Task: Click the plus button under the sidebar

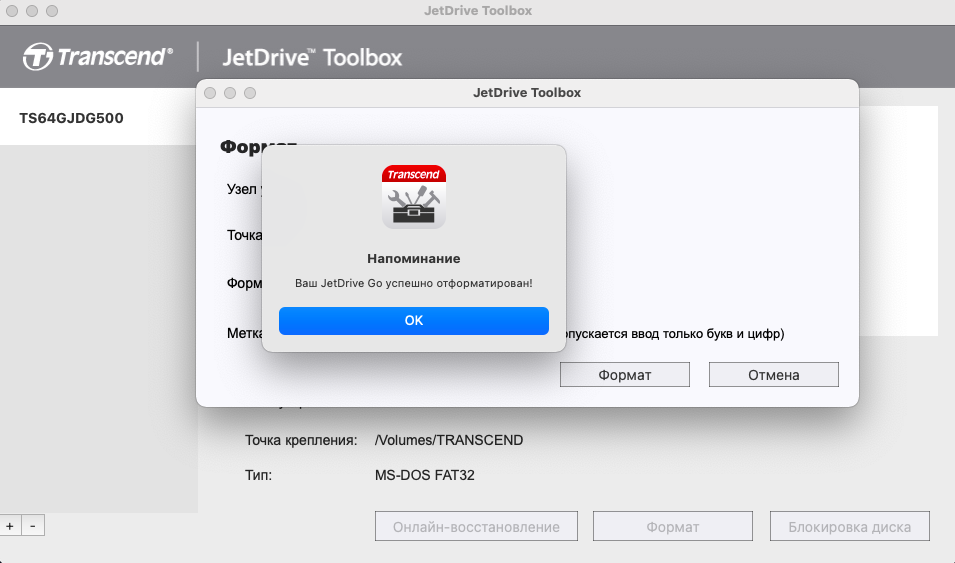Action: pos(10,526)
